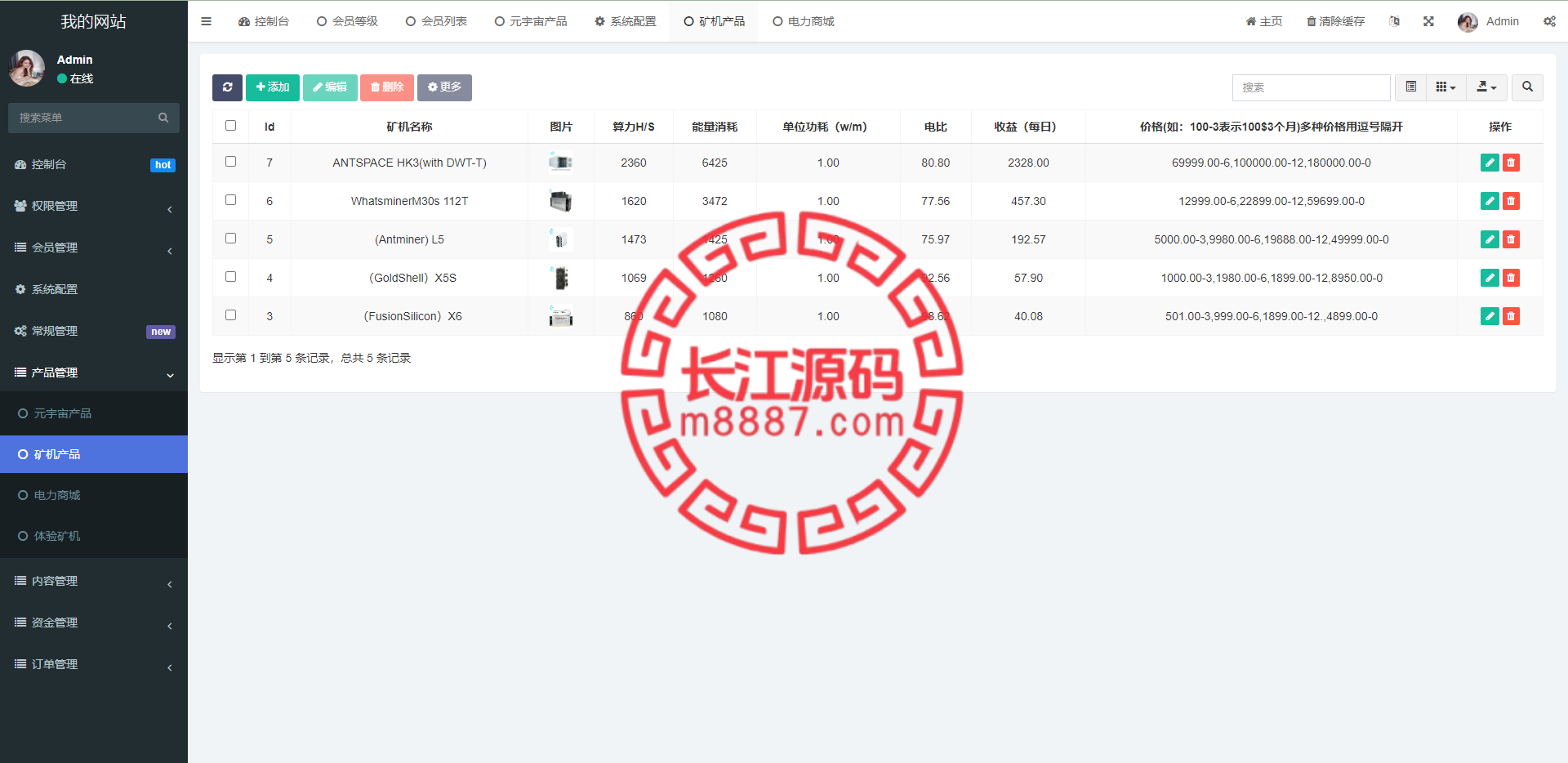
Task: Expand the 权限管理 sidebar menu
Action: [x=94, y=206]
